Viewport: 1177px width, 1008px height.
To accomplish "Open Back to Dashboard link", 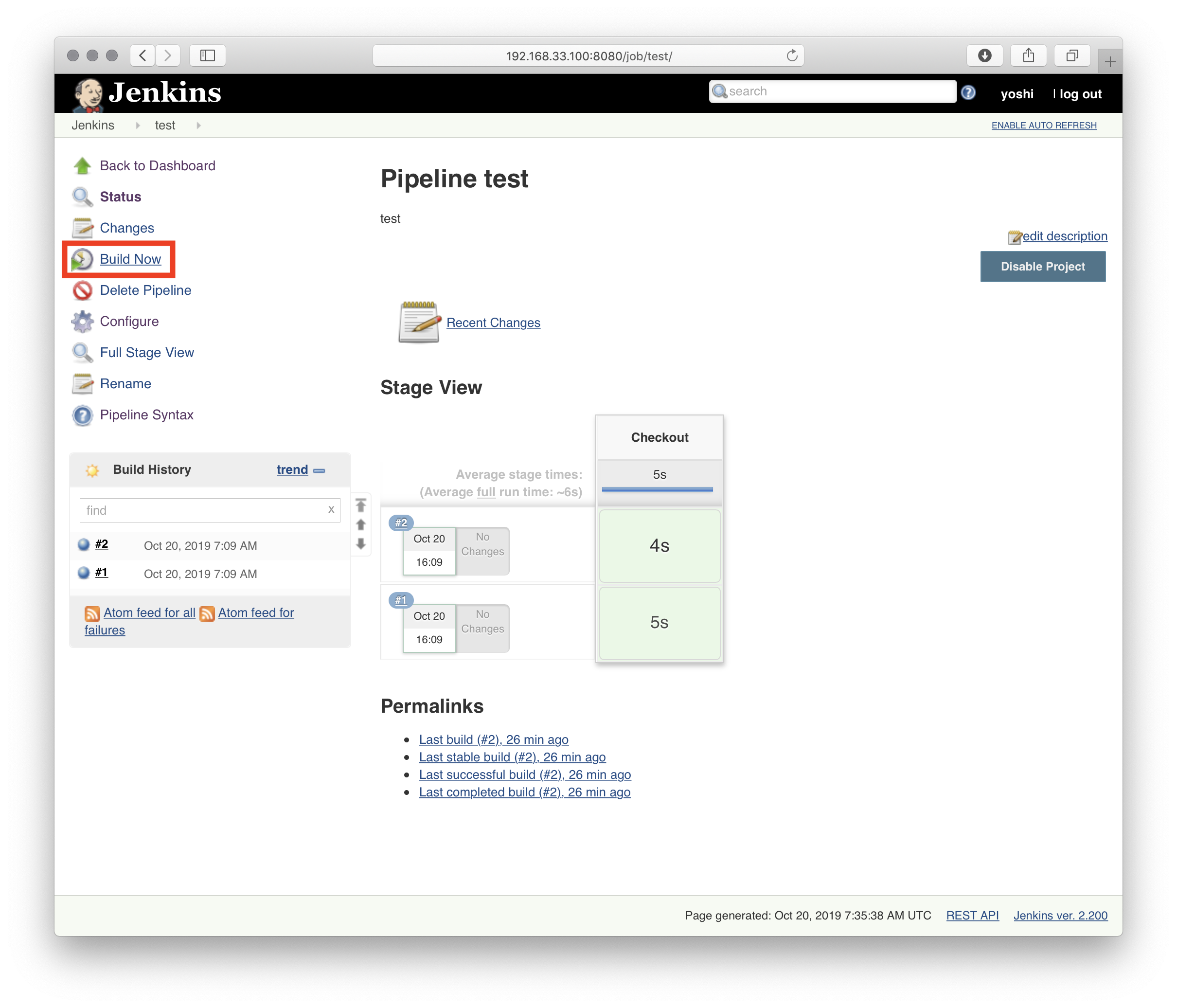I will click(x=158, y=166).
